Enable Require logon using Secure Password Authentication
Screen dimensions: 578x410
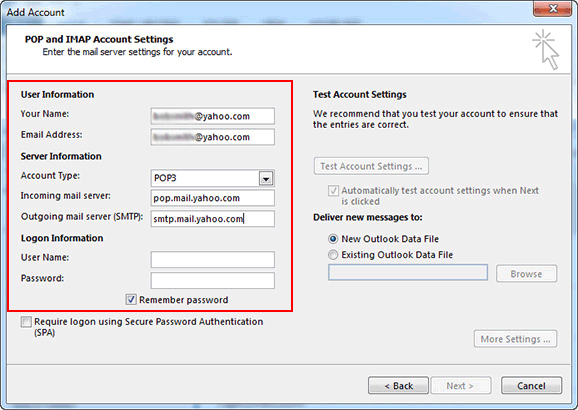pos(26,322)
